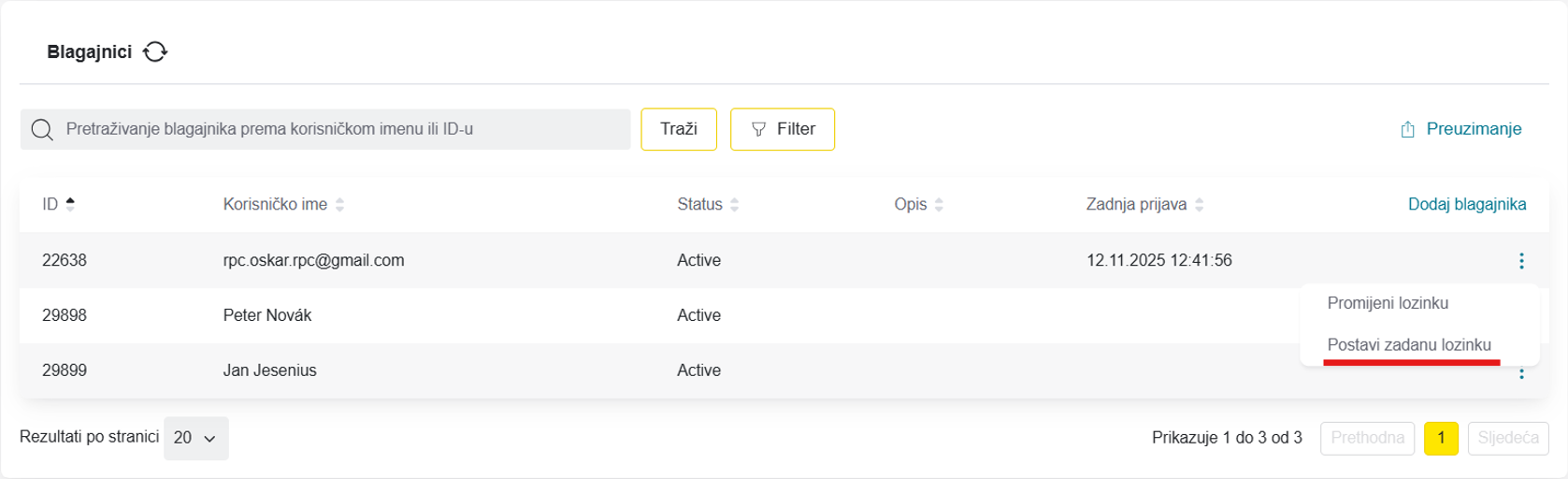Open the three-dot menu for rpc.oskar.rpc@gmail.com

(x=1521, y=260)
